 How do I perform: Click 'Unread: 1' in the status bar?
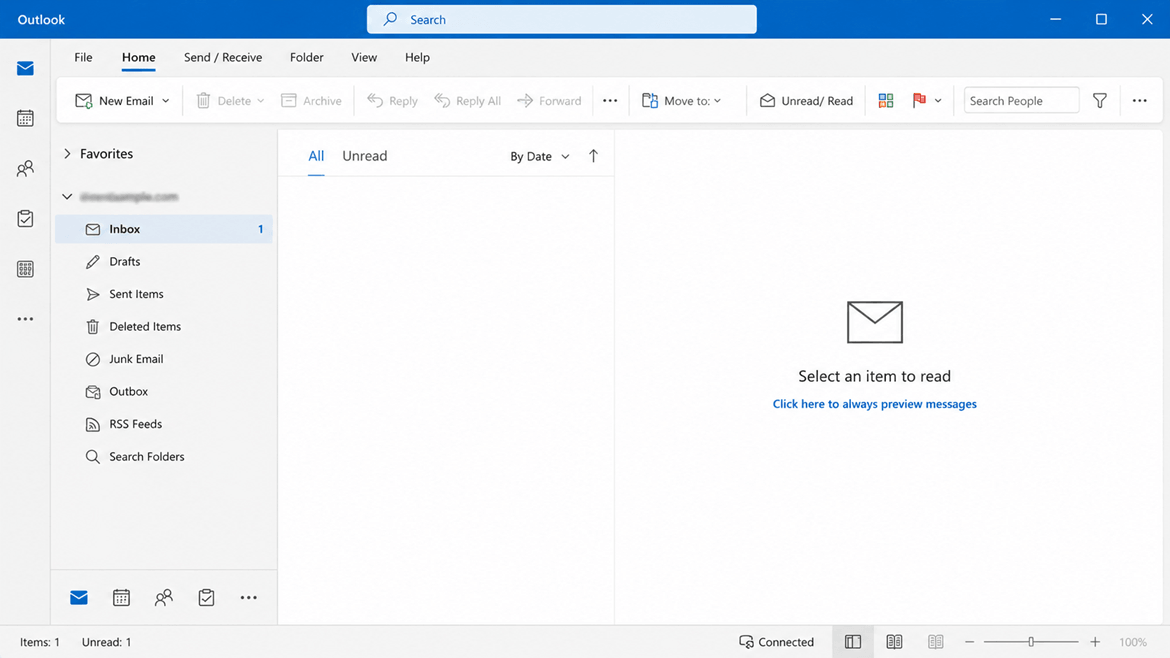pos(107,642)
